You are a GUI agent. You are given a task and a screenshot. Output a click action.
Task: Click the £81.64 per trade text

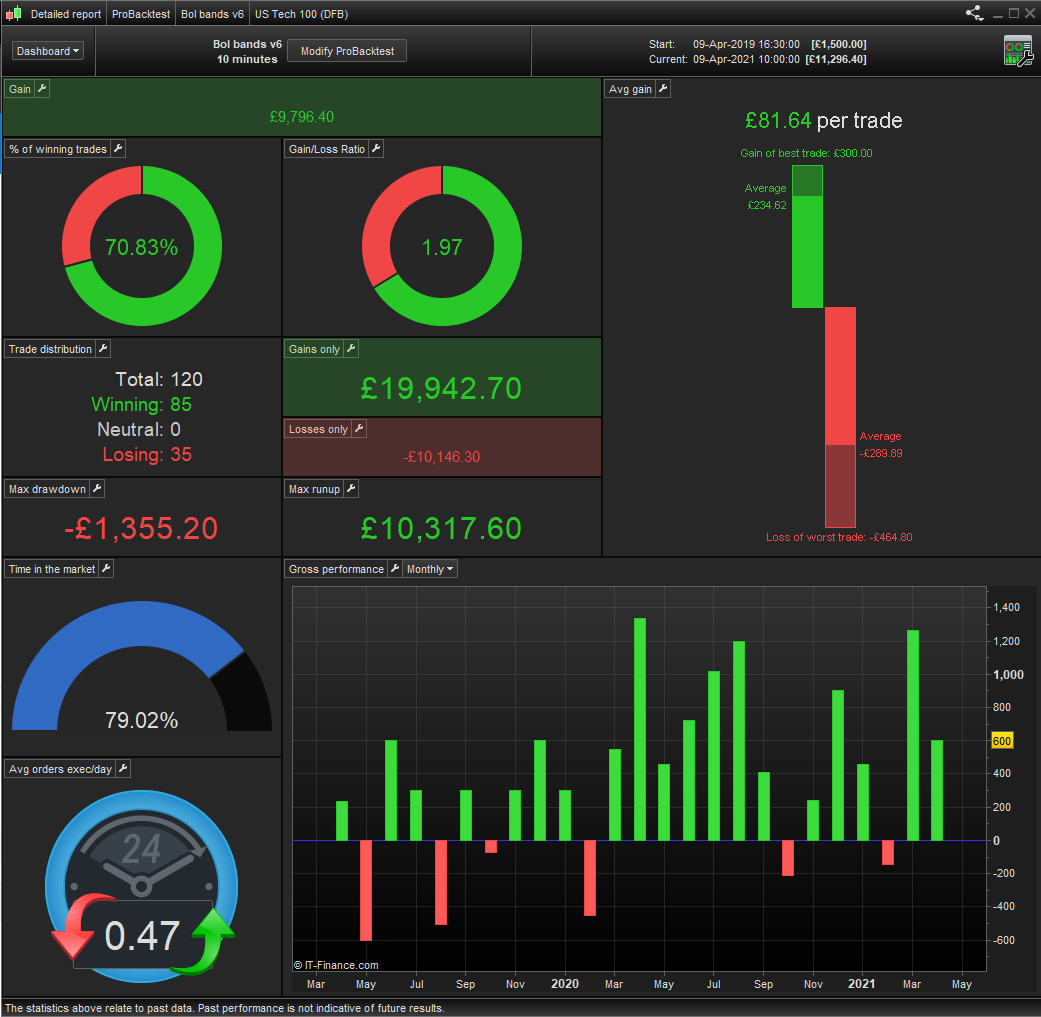click(823, 120)
